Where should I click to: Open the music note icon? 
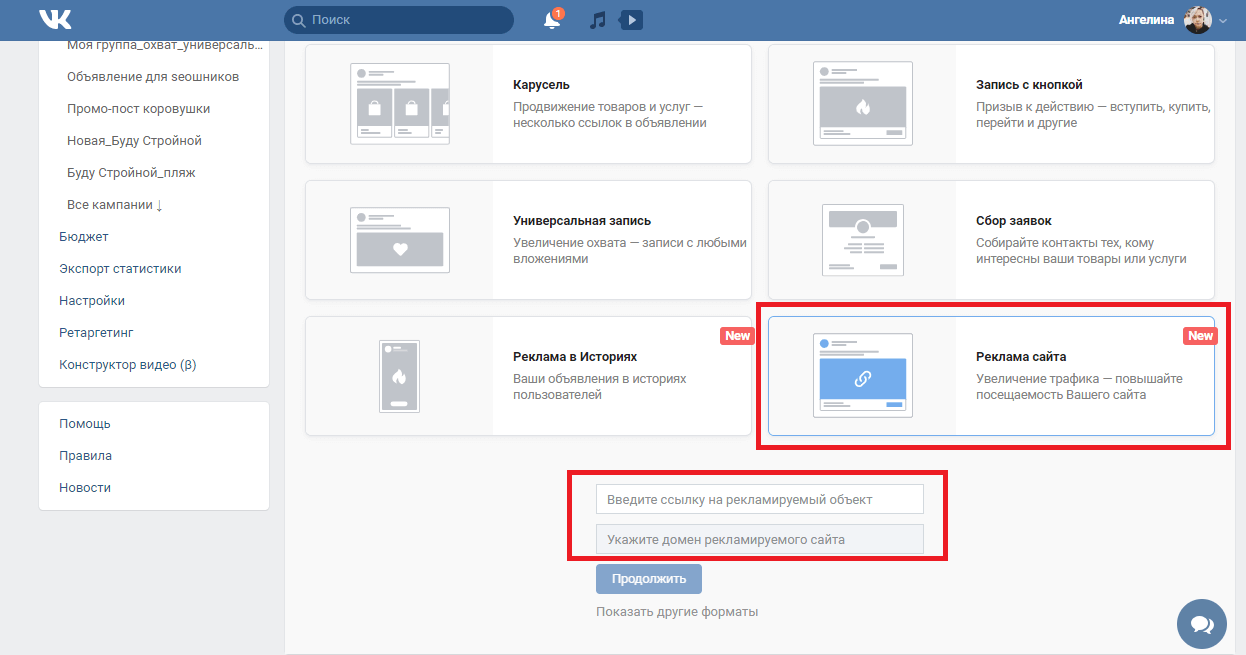(598, 20)
